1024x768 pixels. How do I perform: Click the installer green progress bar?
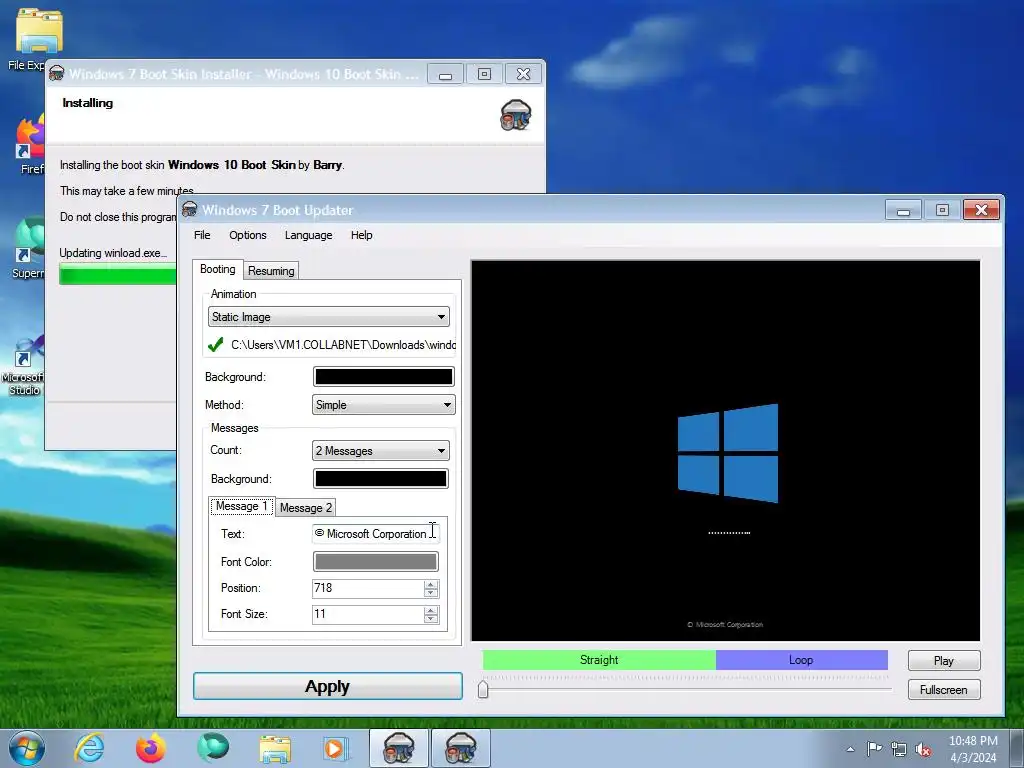118,274
